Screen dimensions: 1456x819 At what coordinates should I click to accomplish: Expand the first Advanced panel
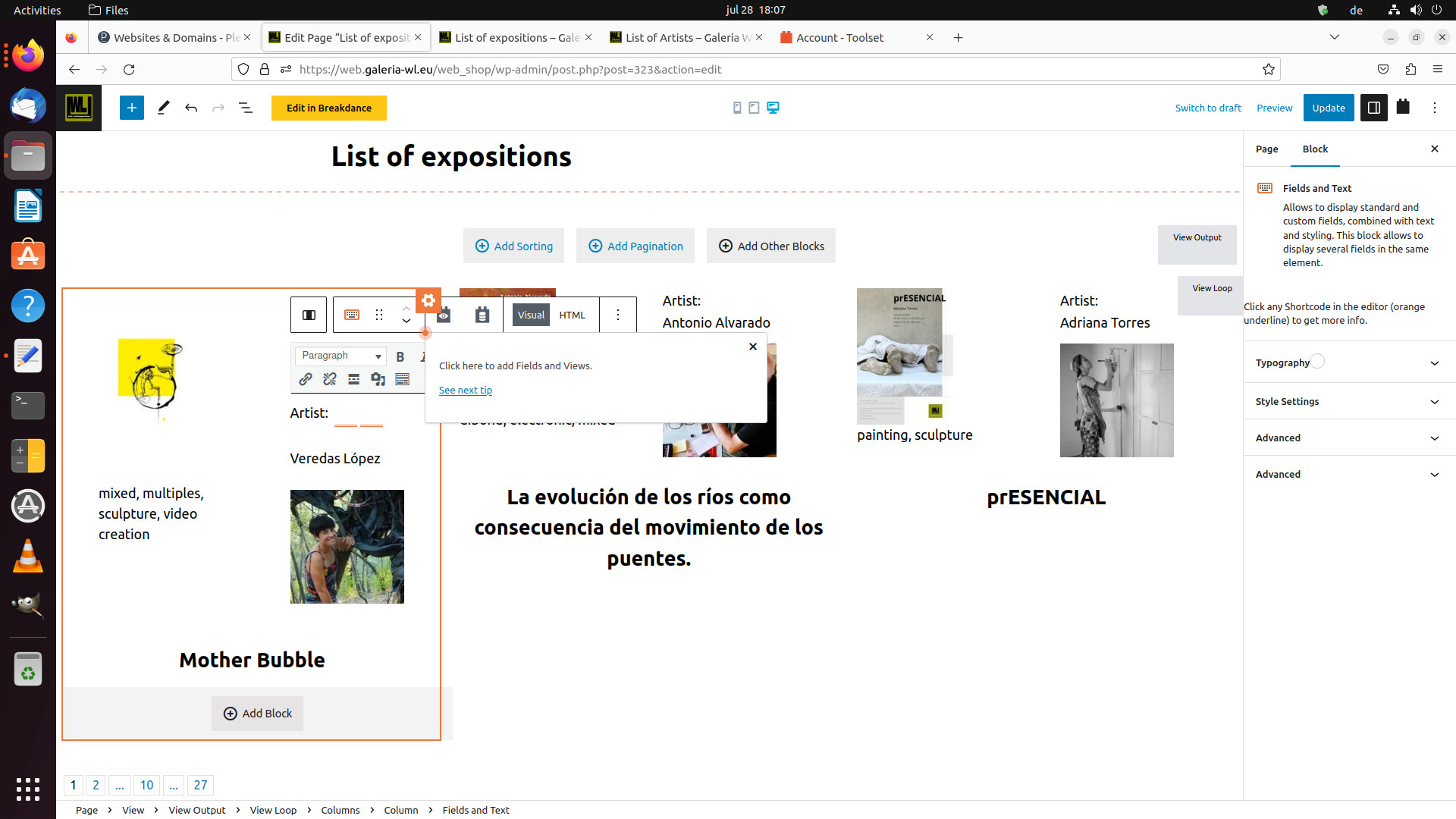[x=1349, y=438]
